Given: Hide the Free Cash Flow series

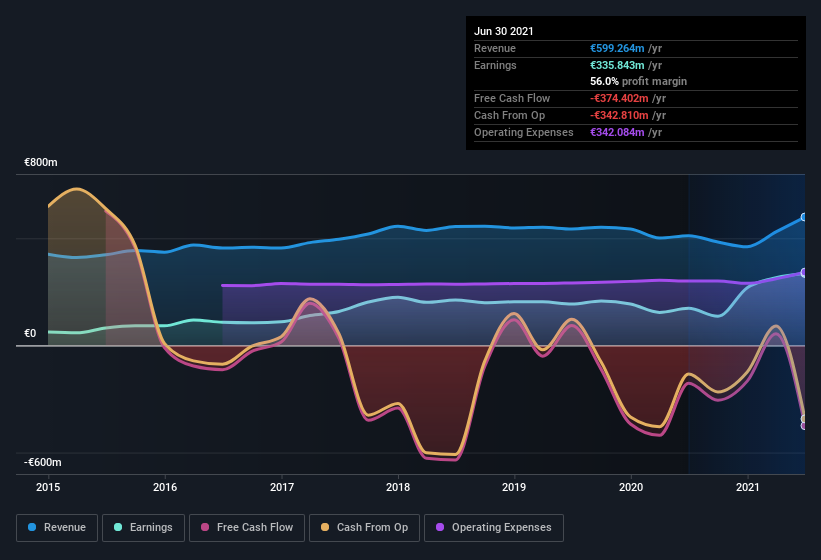Looking at the screenshot, I should [x=248, y=527].
